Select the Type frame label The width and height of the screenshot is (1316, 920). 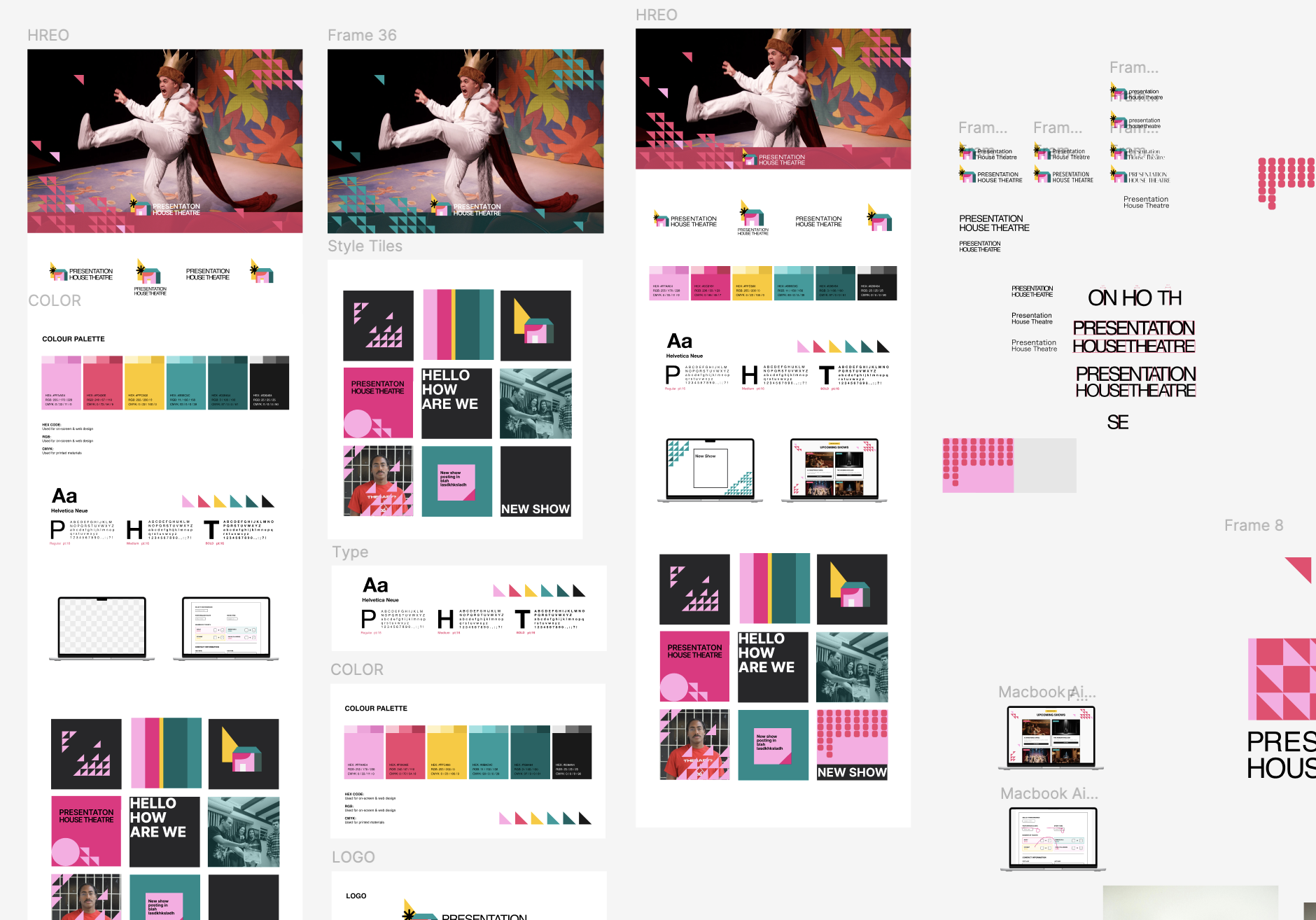tap(350, 552)
